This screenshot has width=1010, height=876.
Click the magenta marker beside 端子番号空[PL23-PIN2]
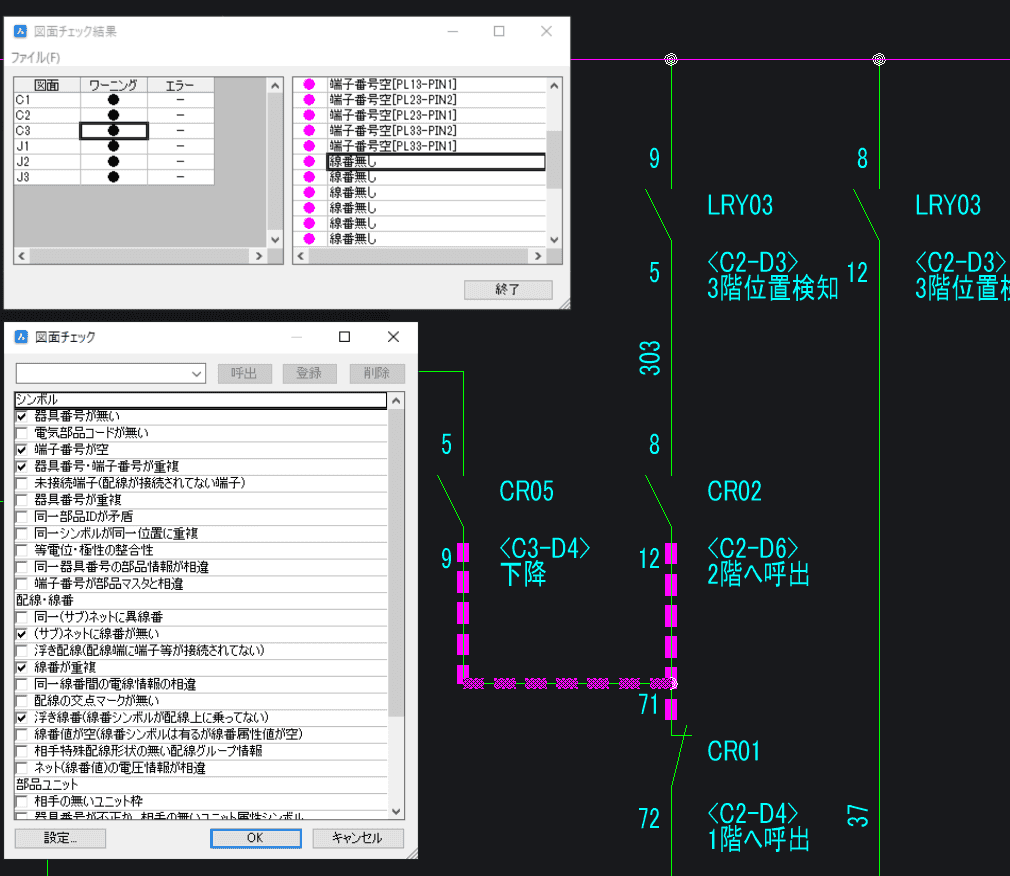(x=309, y=100)
